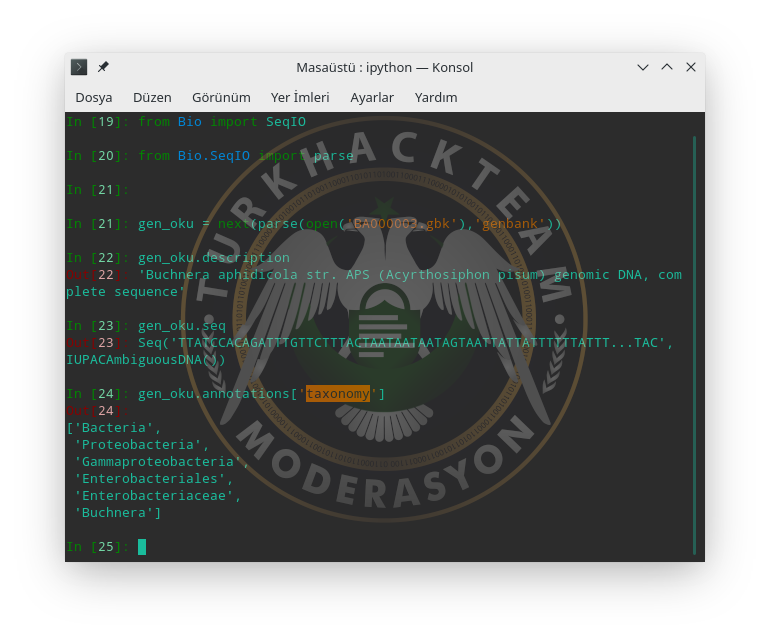Click 'from Bio.SeqIO import parse' line
The width and height of the screenshot is (770, 639).
[x=246, y=156]
